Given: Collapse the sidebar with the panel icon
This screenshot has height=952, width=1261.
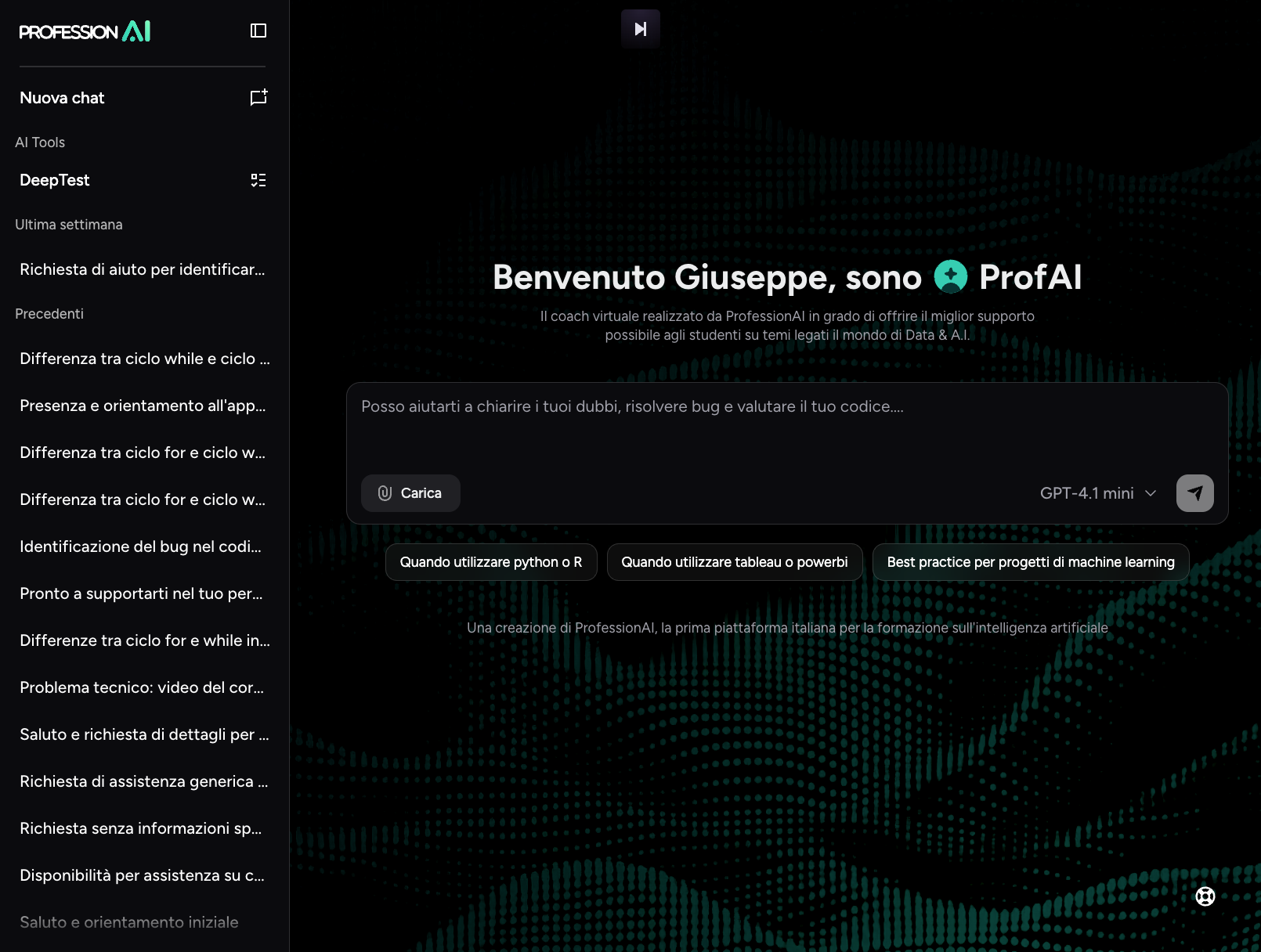Looking at the screenshot, I should click(x=258, y=31).
